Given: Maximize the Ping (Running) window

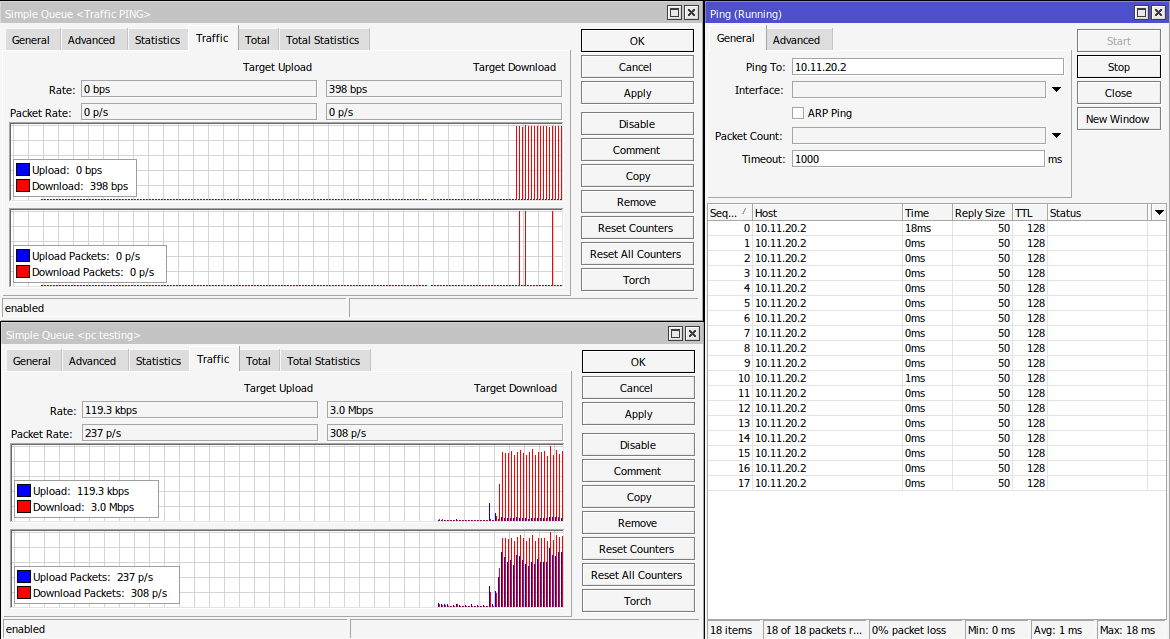Looking at the screenshot, I should pos(1142,13).
